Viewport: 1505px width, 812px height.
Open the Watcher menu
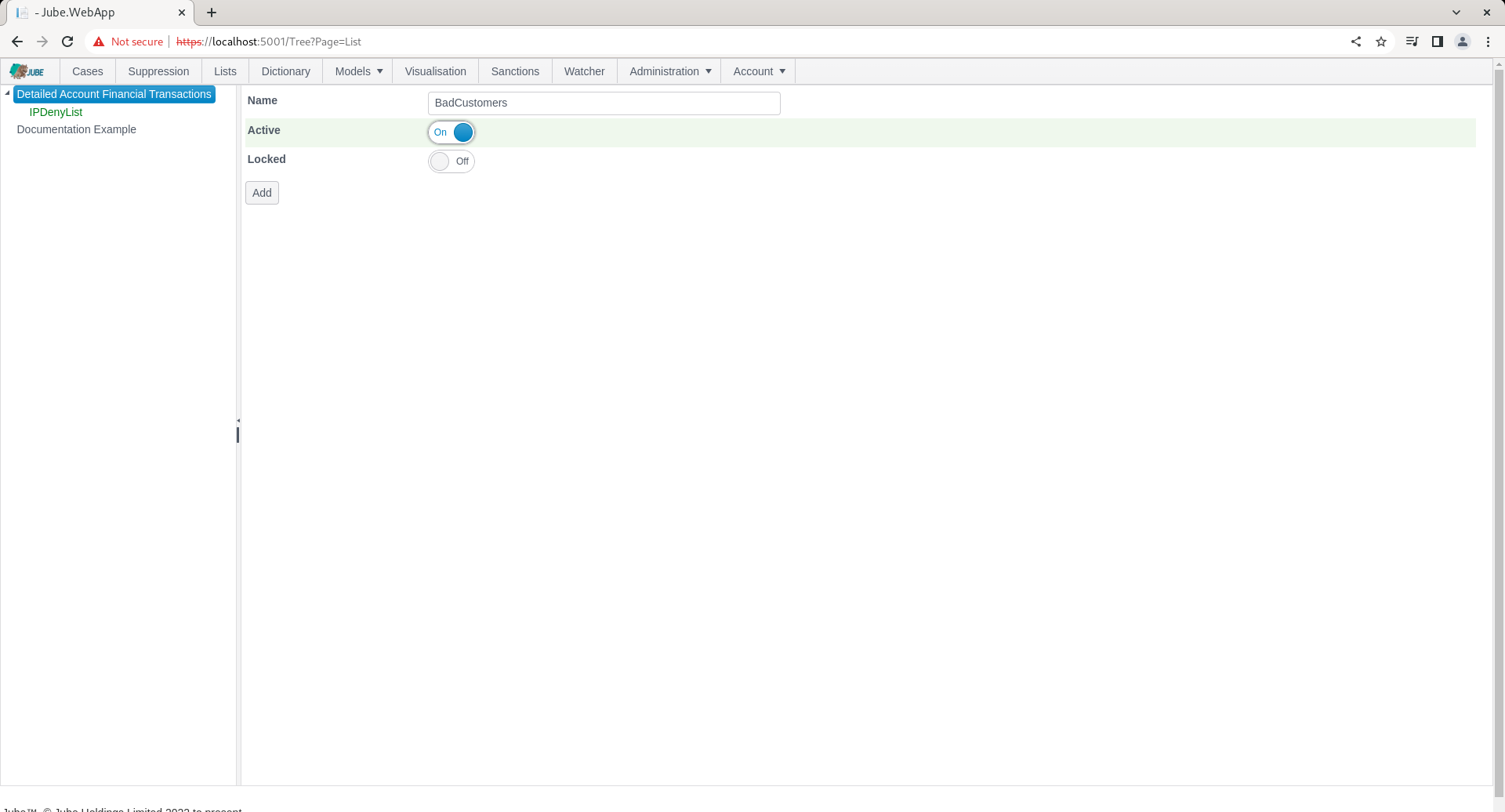pyautogui.click(x=584, y=71)
